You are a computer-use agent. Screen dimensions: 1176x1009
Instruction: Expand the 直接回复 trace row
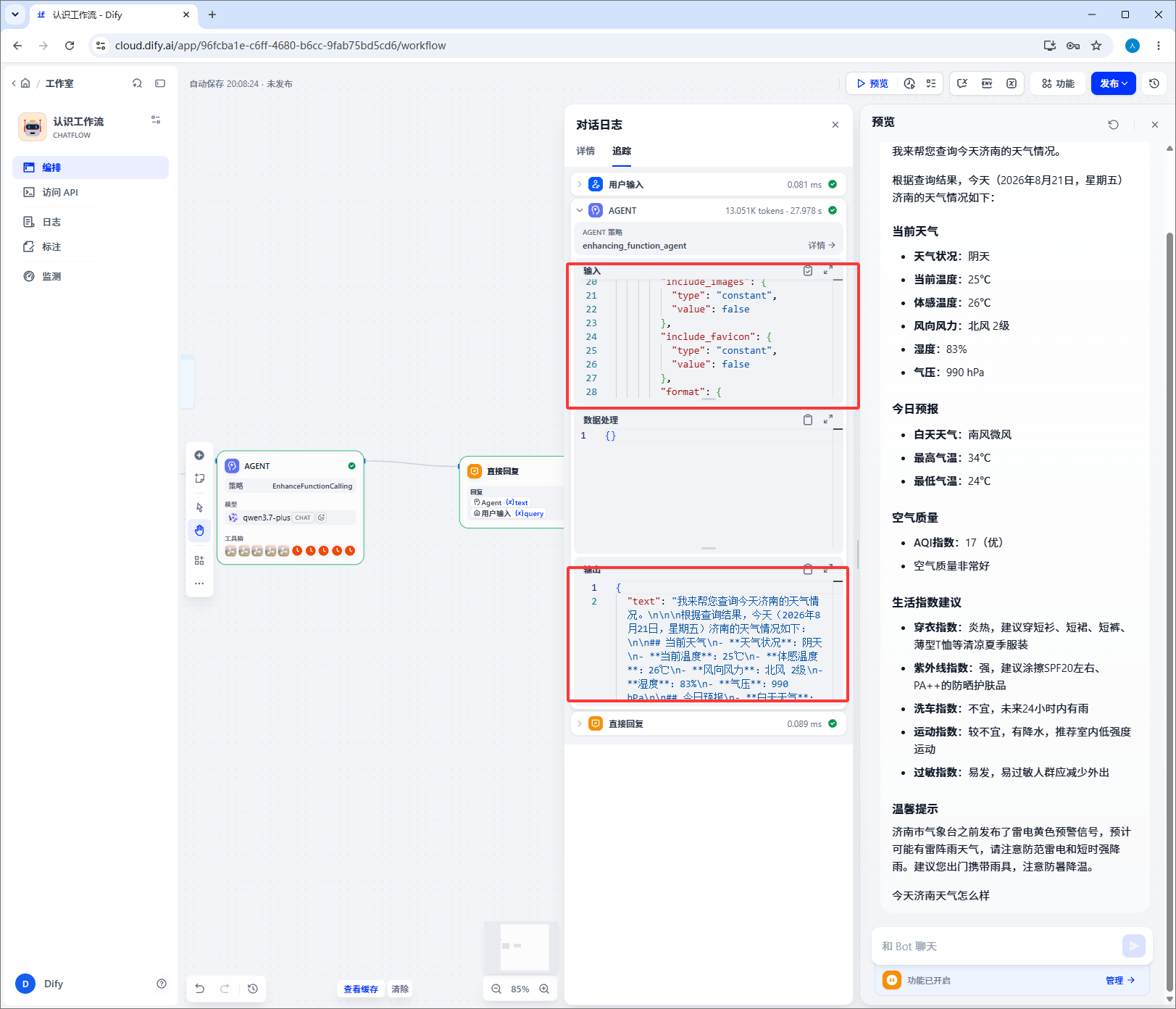(x=708, y=723)
